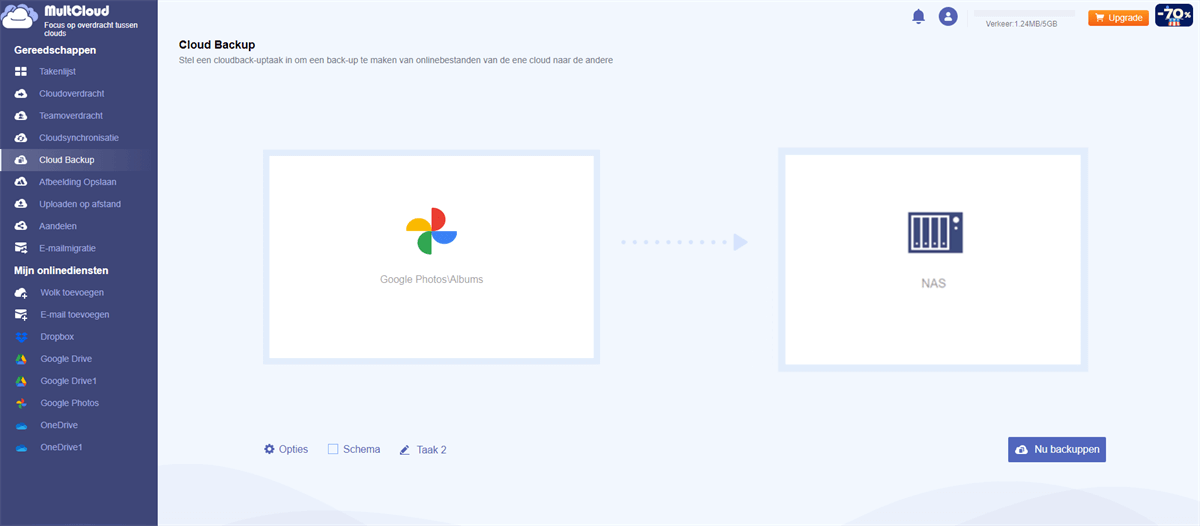The width and height of the screenshot is (1200, 526).
Task: Click the Takenlijst grid icon
Action: (21, 72)
